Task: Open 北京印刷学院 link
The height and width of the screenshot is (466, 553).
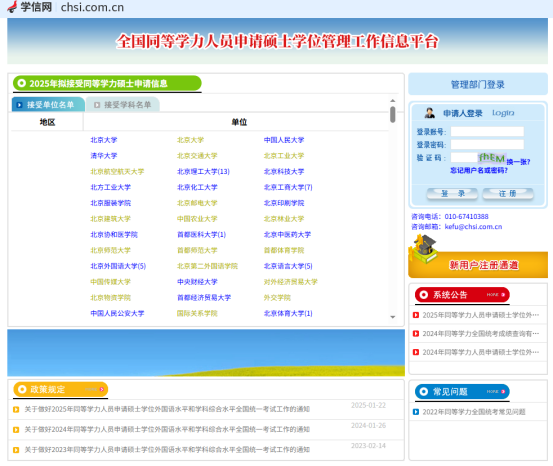Action: (284, 203)
